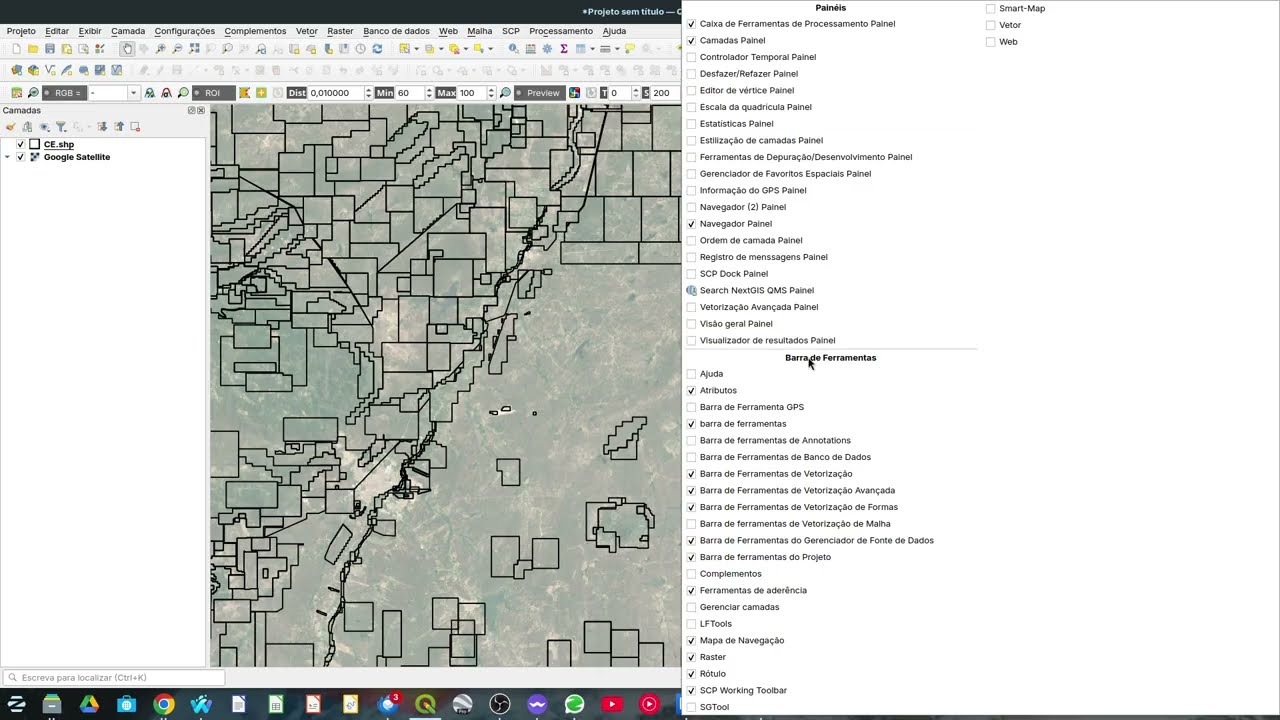
Task: Toggle Google Satellite layer visibility checkbox
Action: coord(20,157)
